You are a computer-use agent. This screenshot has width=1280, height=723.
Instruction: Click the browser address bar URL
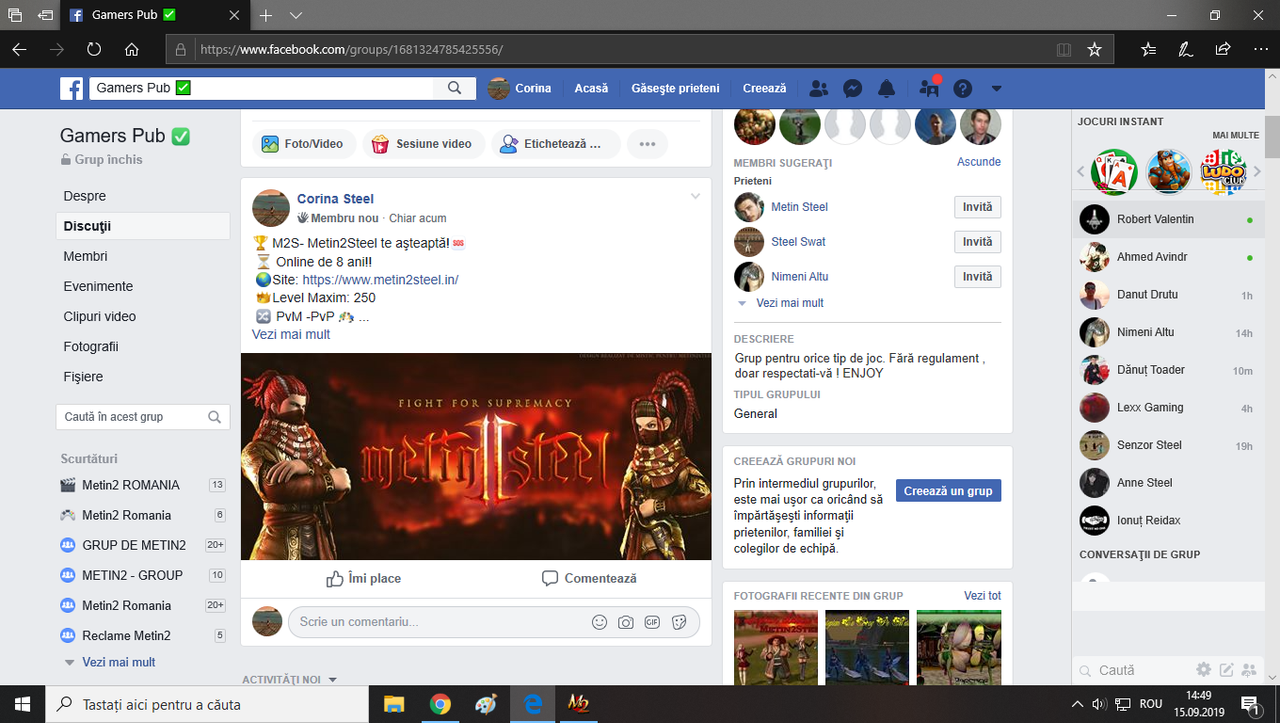click(x=352, y=49)
